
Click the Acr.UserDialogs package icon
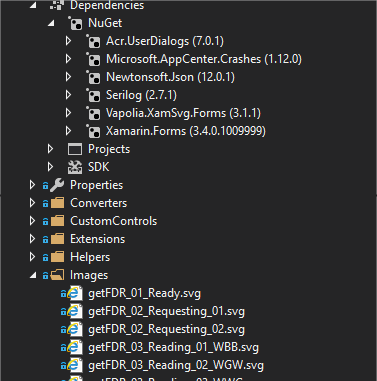pyautogui.click(x=93, y=41)
